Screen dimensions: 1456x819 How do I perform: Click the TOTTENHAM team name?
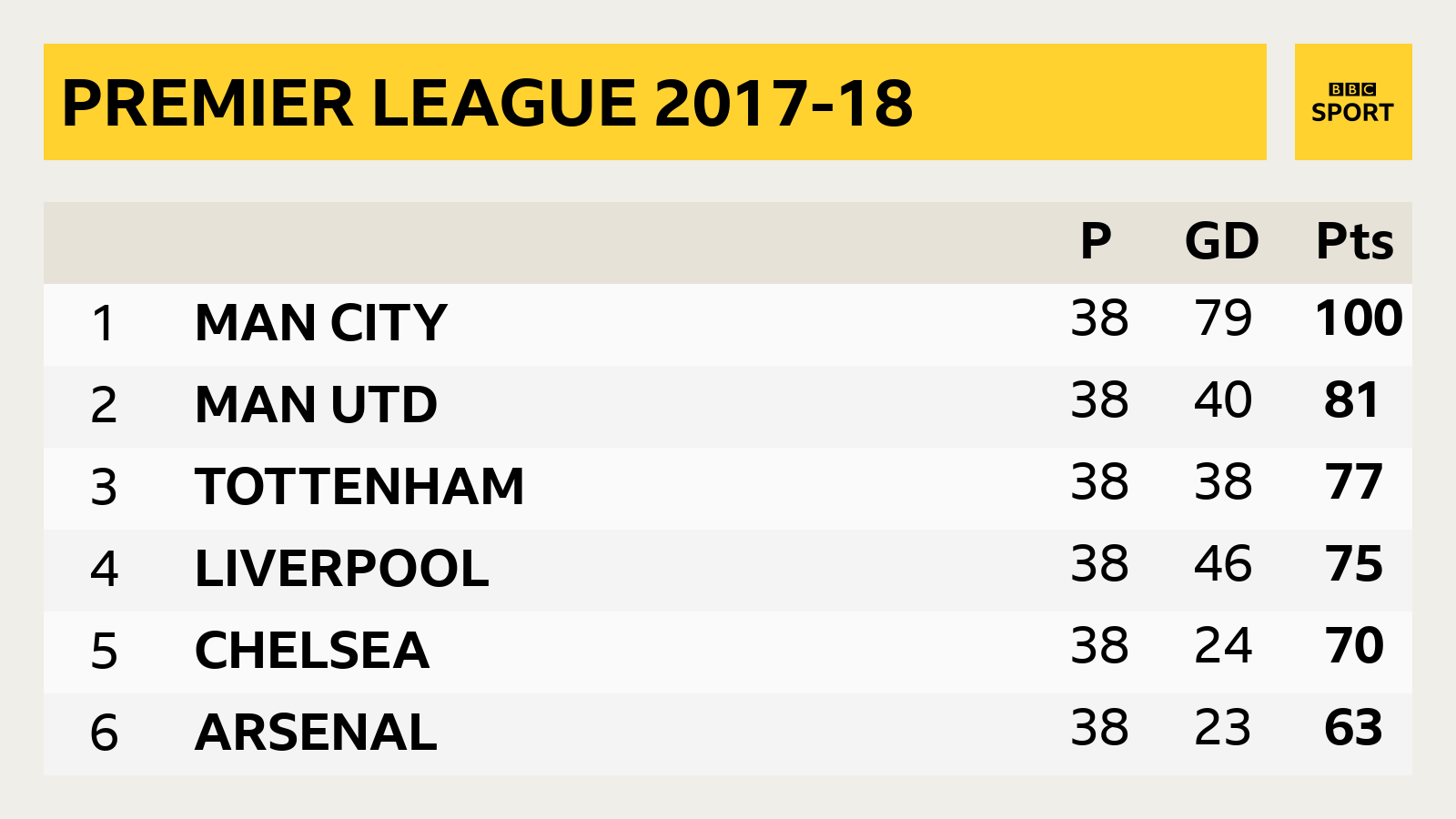pos(359,487)
